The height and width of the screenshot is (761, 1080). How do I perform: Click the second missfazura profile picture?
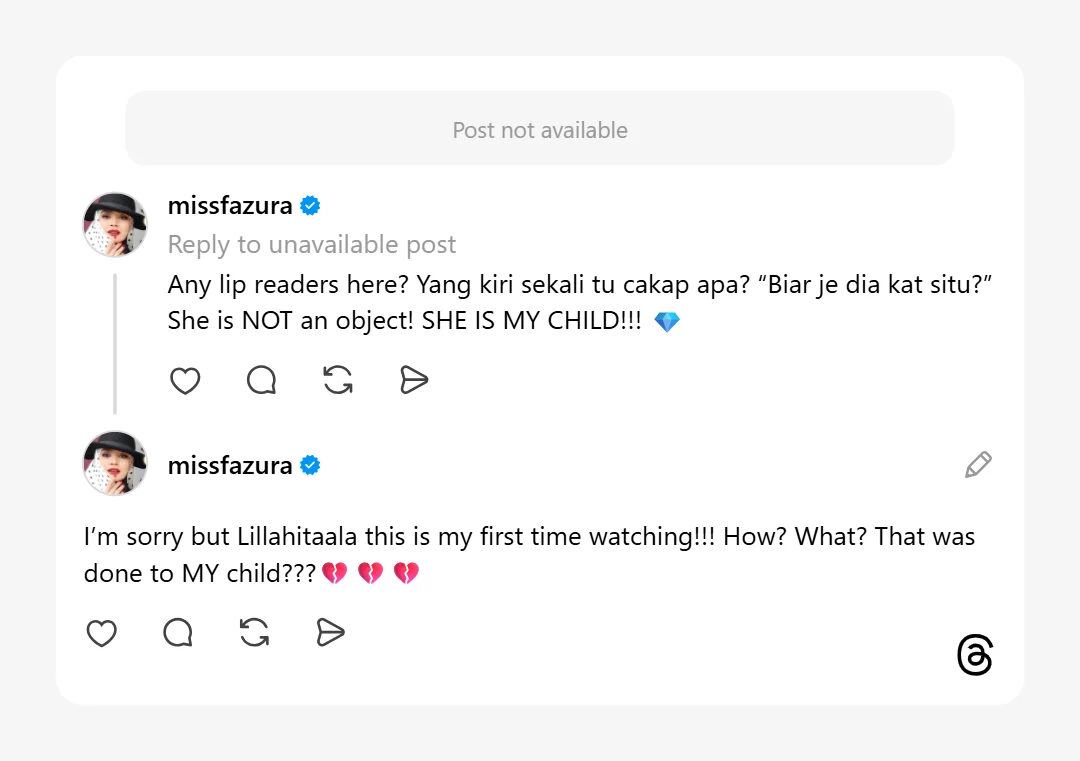(x=115, y=463)
